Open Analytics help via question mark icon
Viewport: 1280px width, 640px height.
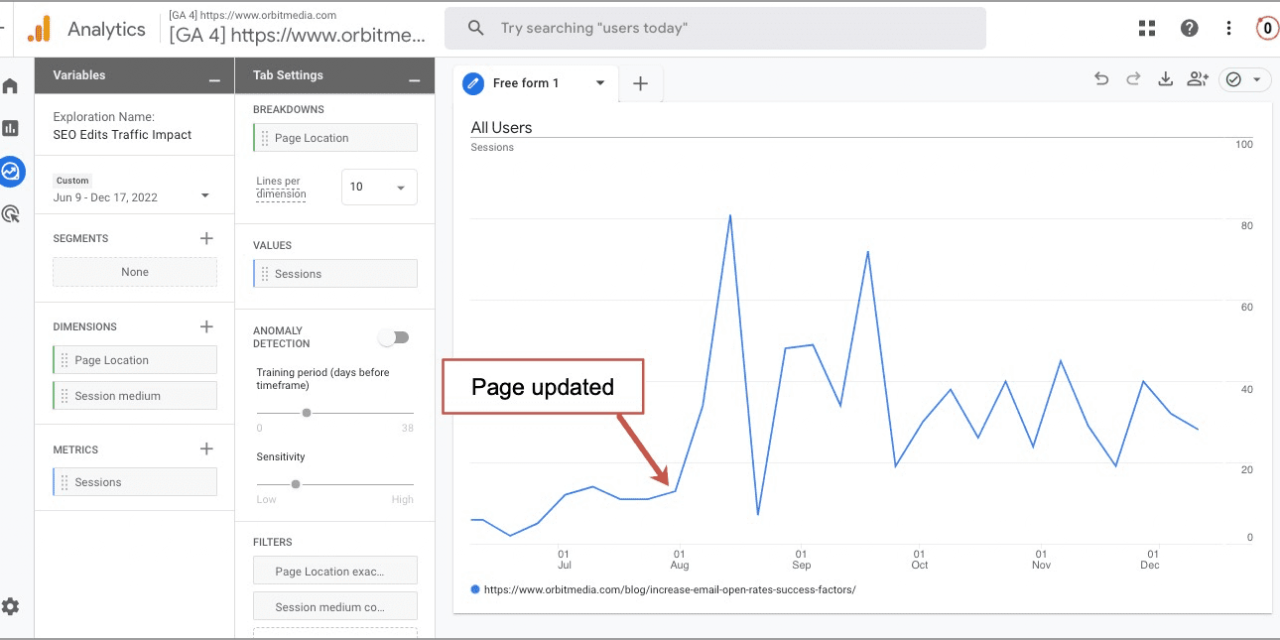(1189, 28)
